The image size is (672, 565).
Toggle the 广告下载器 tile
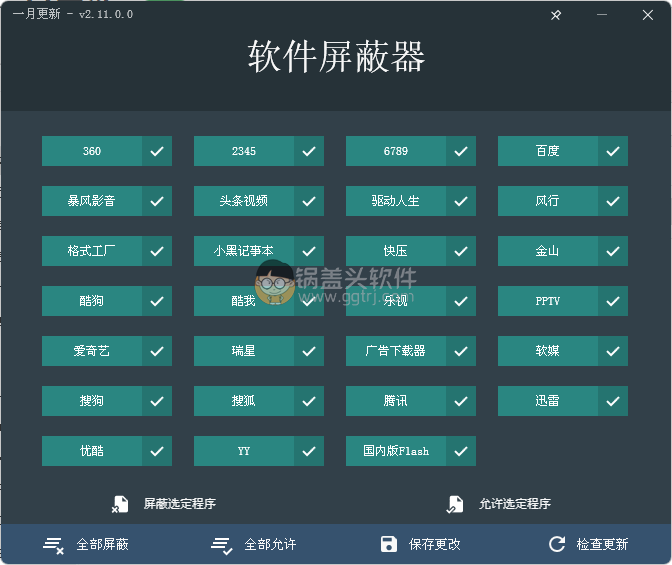pyautogui.click(x=411, y=351)
